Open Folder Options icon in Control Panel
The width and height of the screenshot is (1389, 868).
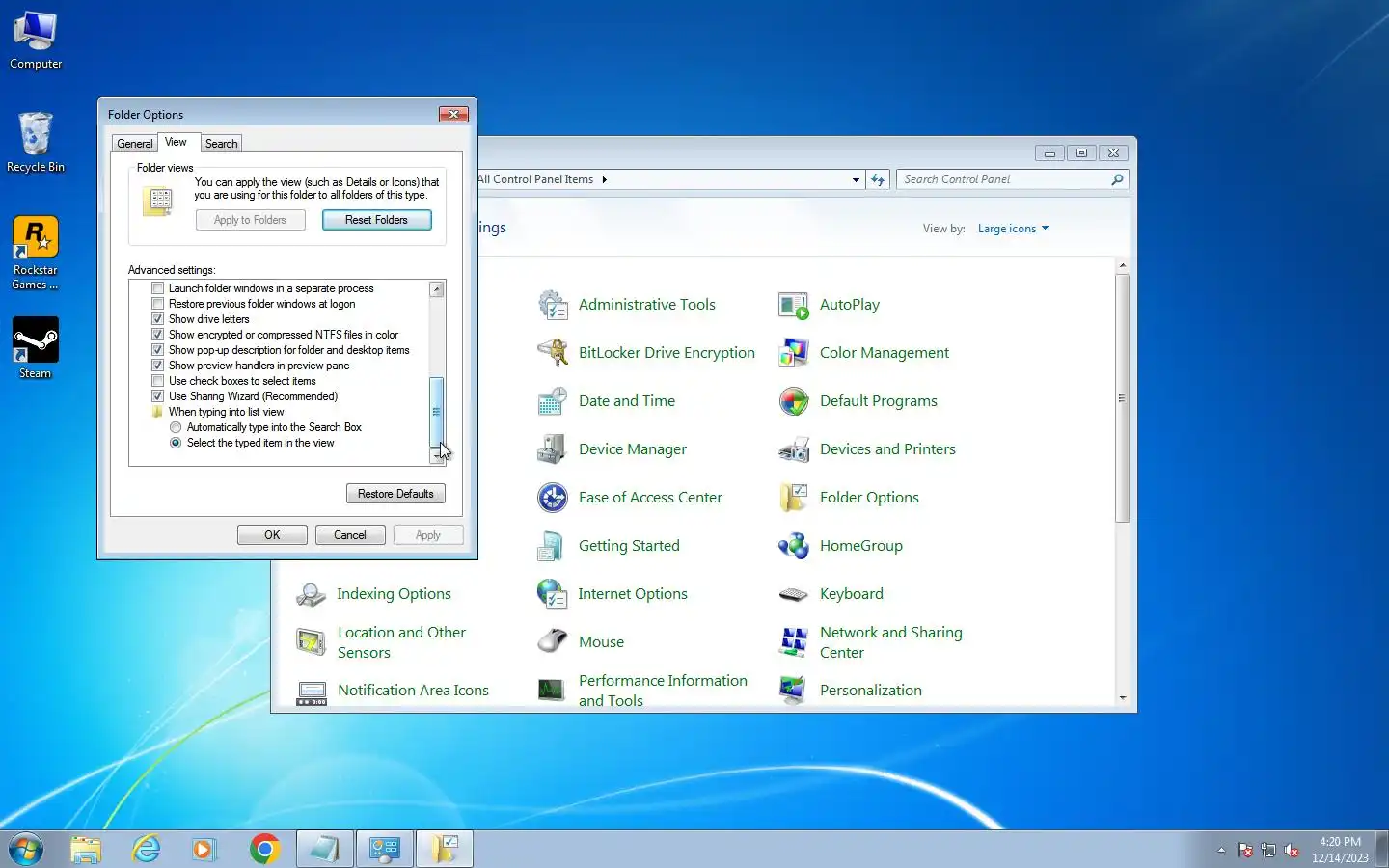coord(794,498)
